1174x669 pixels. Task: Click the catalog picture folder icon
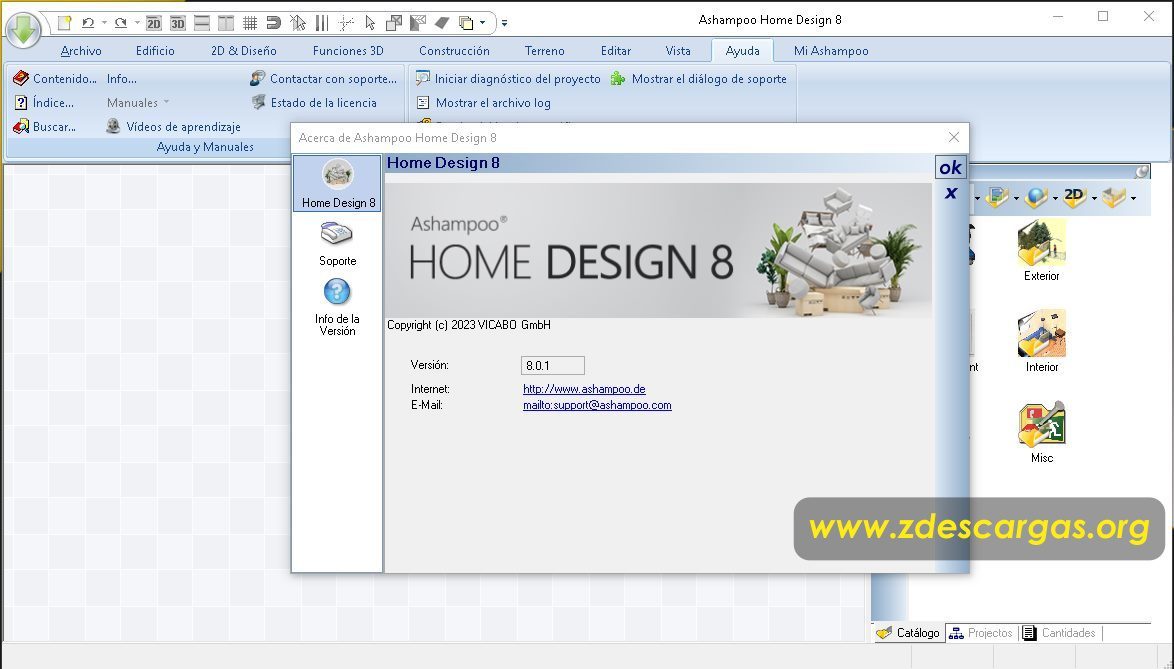[997, 197]
